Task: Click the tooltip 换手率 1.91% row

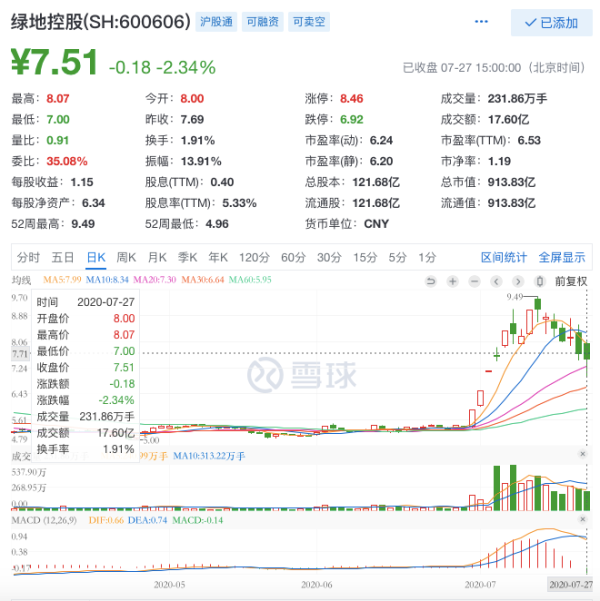Action: [85, 449]
